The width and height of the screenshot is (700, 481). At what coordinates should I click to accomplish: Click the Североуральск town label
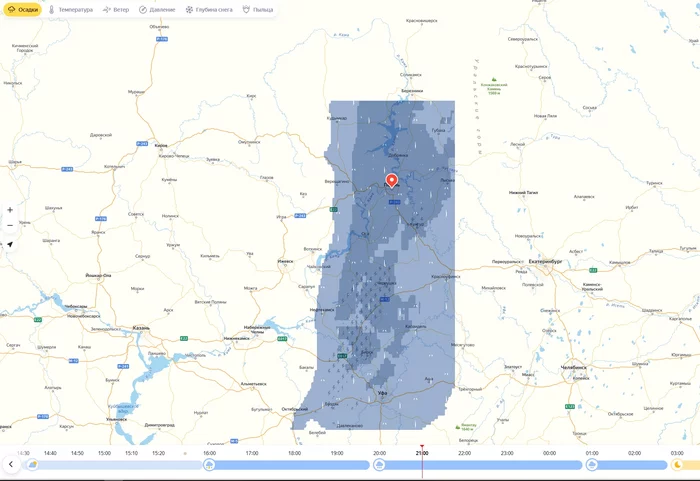click(x=523, y=39)
